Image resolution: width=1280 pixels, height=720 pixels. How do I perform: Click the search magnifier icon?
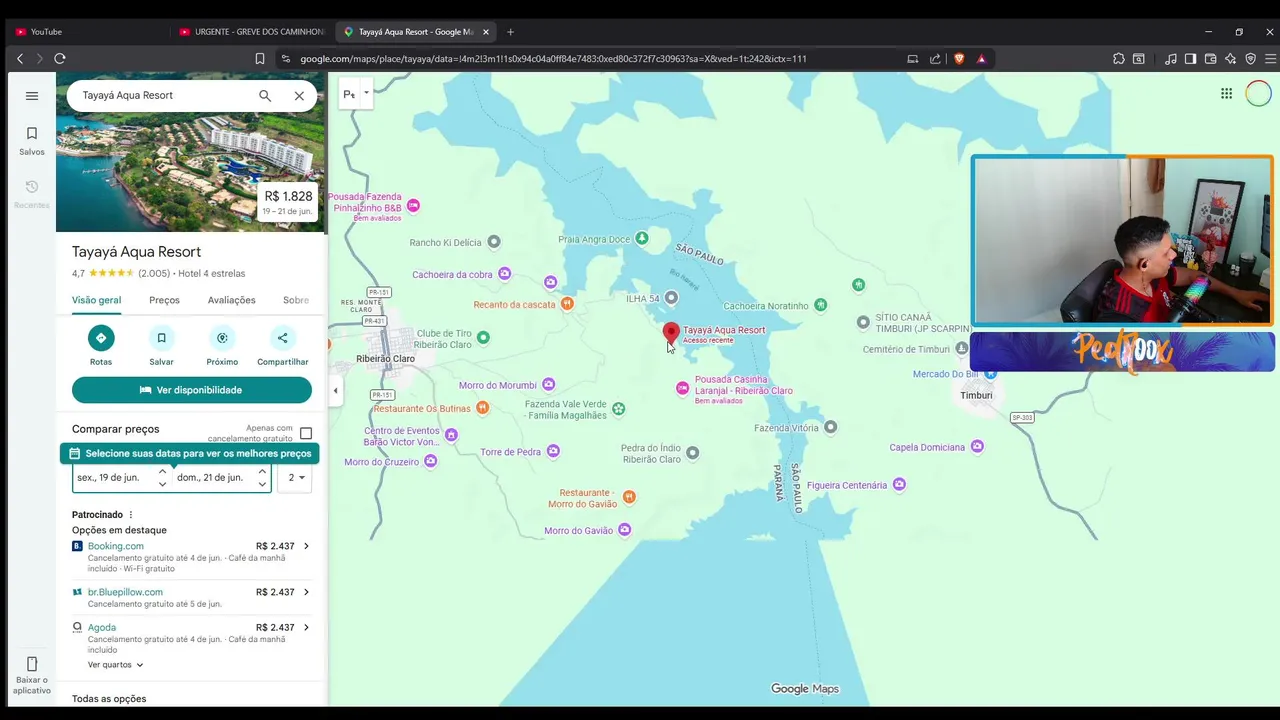pos(265,96)
